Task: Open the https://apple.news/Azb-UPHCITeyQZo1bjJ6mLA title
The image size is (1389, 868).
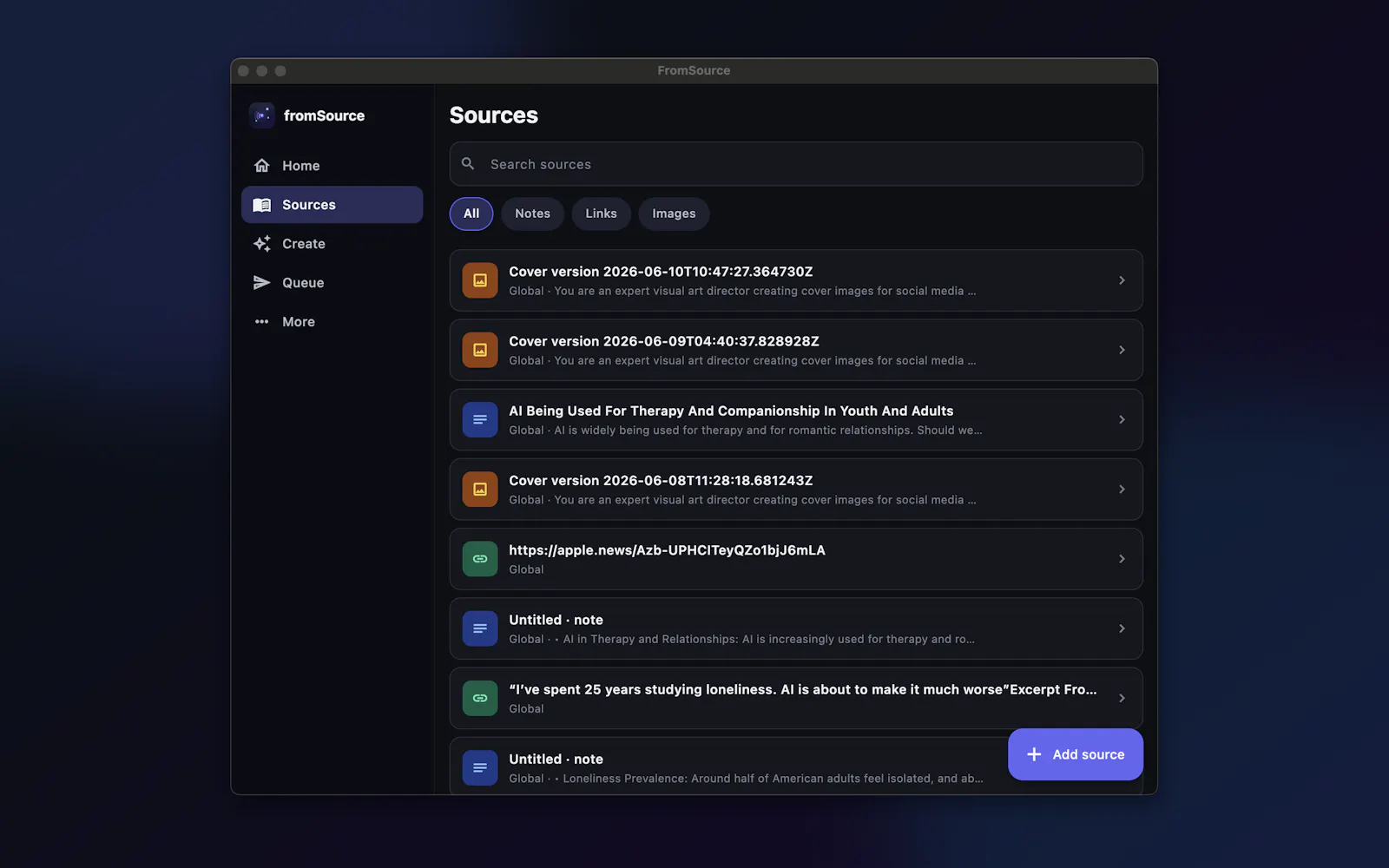Action: [x=667, y=550]
